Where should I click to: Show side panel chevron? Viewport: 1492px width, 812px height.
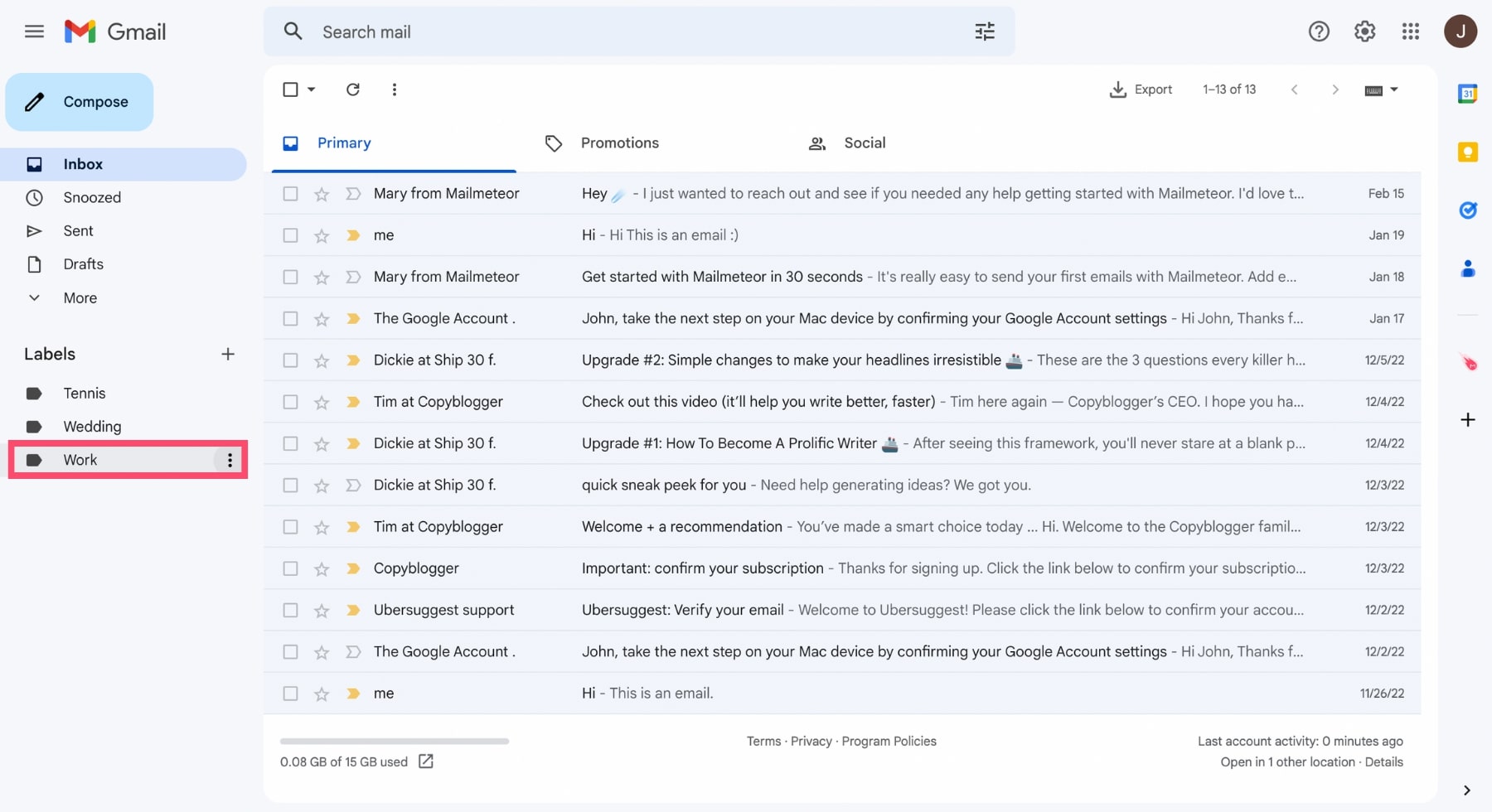coord(1467,790)
